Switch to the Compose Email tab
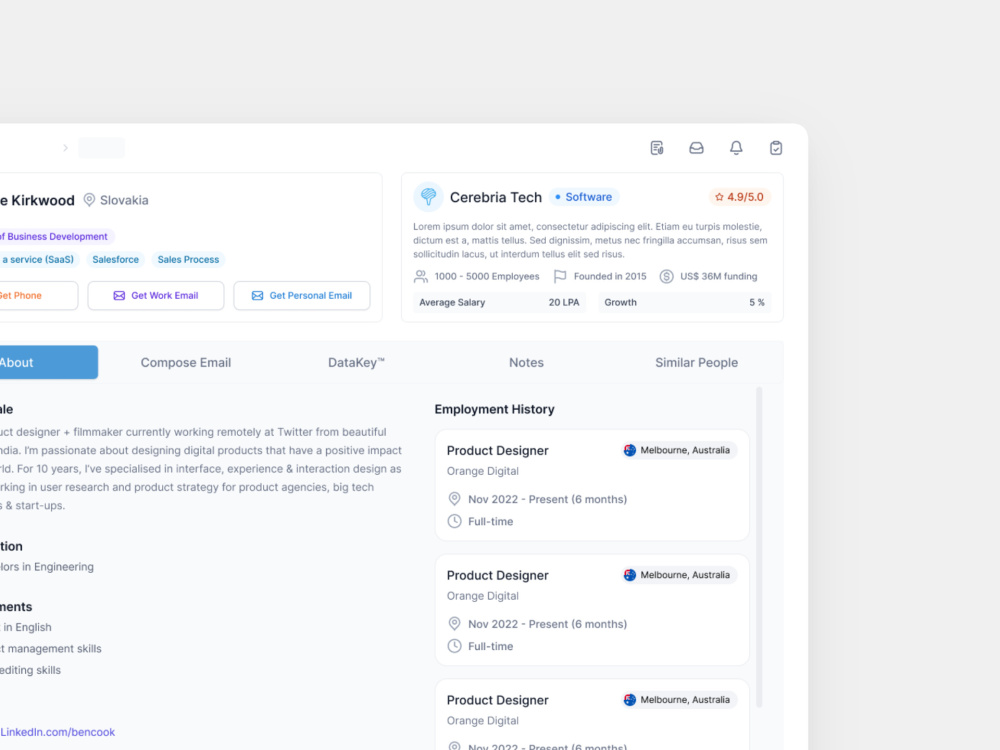The width and height of the screenshot is (1000, 750). tap(186, 362)
